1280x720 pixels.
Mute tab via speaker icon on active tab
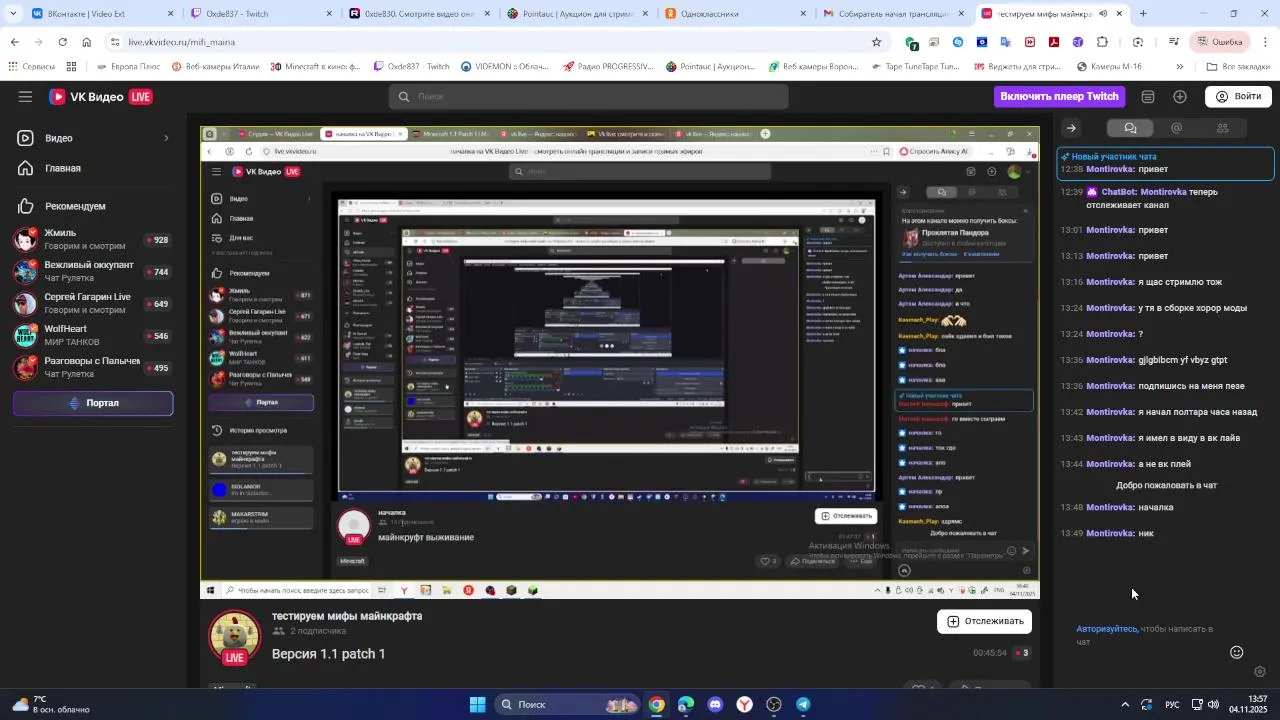tap(1103, 14)
